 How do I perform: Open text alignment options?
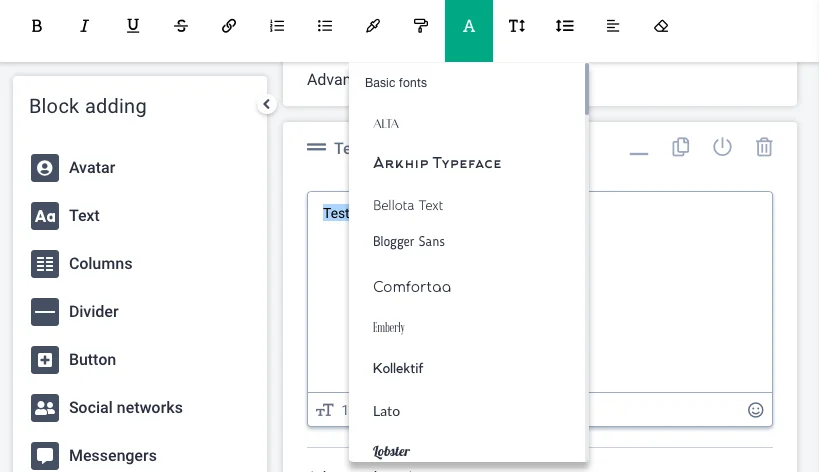tap(613, 26)
